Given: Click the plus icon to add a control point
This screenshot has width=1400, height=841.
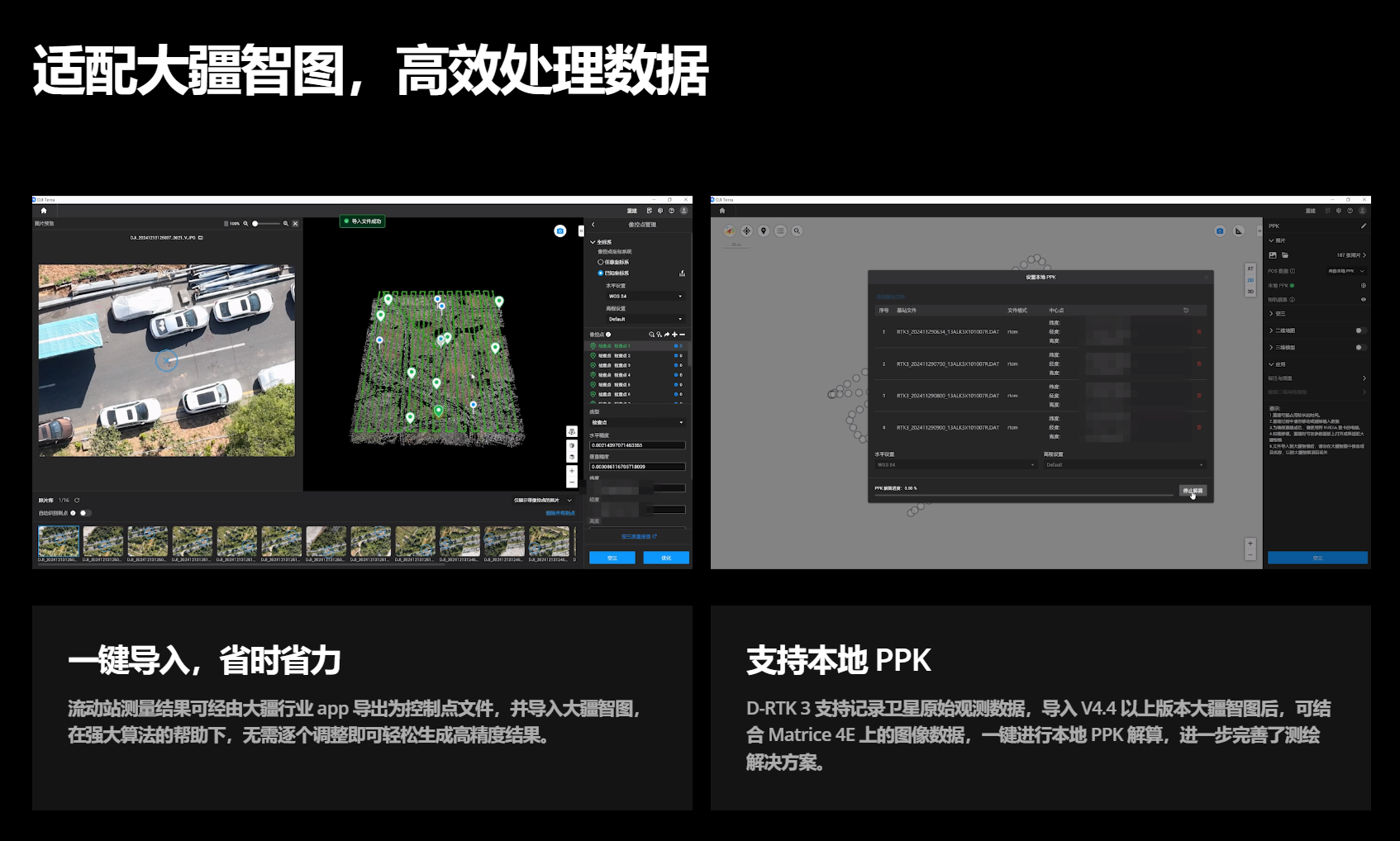Looking at the screenshot, I should click(674, 335).
